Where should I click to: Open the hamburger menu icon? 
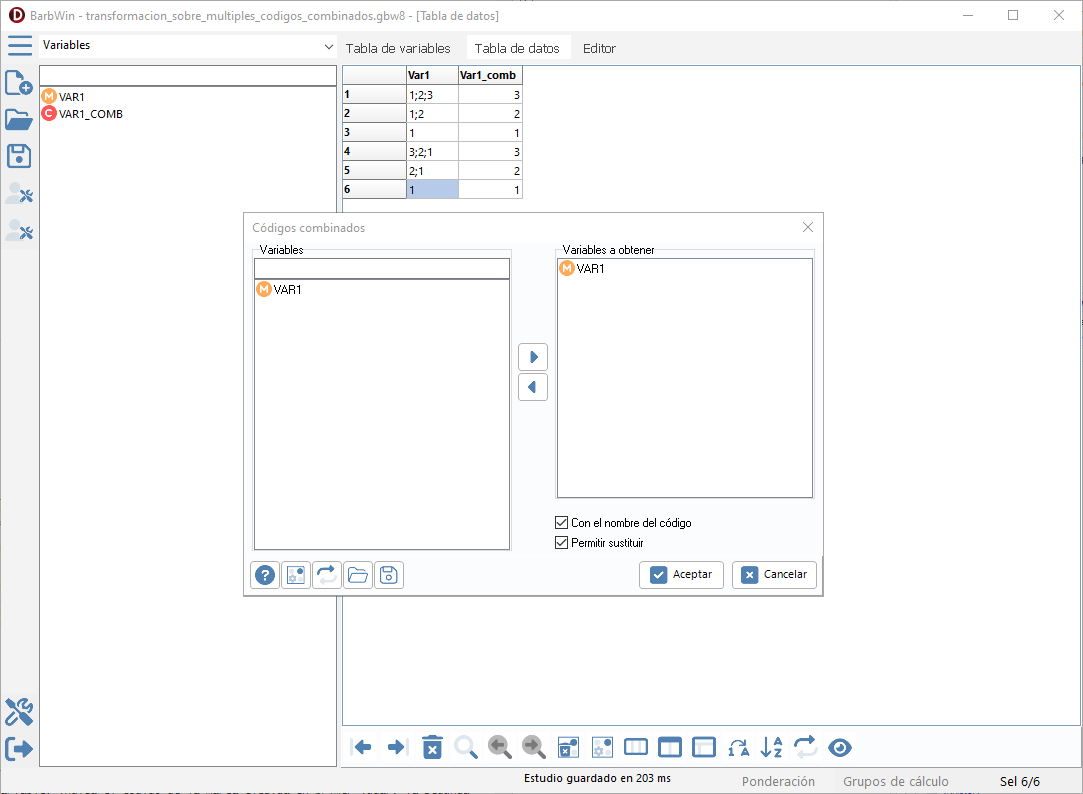19,46
